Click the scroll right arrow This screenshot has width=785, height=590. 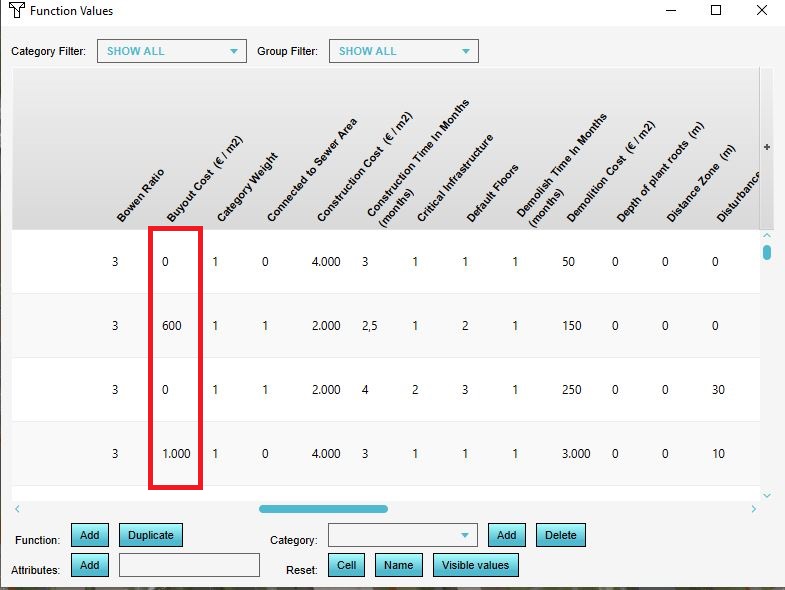[754, 509]
